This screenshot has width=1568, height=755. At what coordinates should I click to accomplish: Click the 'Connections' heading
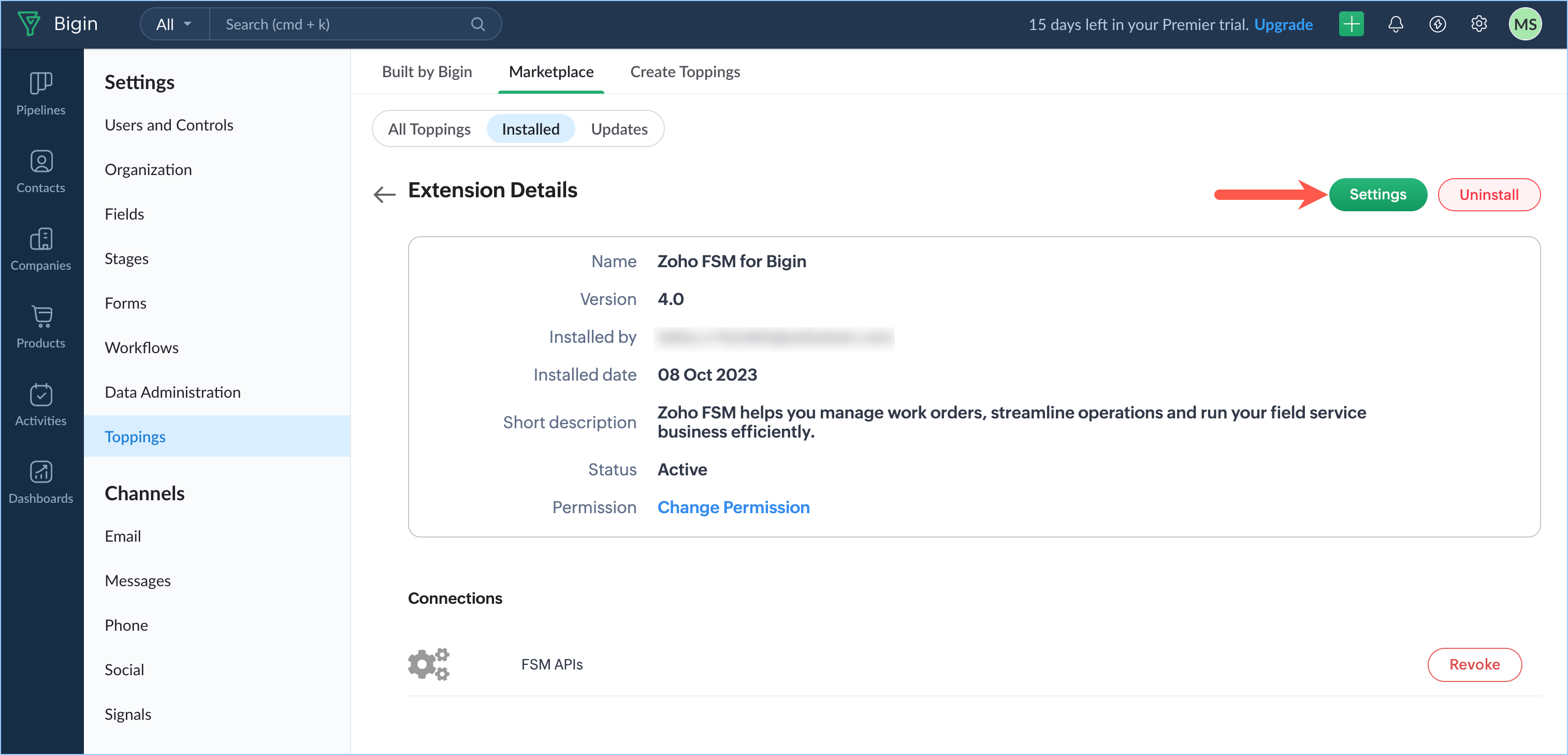(x=455, y=598)
